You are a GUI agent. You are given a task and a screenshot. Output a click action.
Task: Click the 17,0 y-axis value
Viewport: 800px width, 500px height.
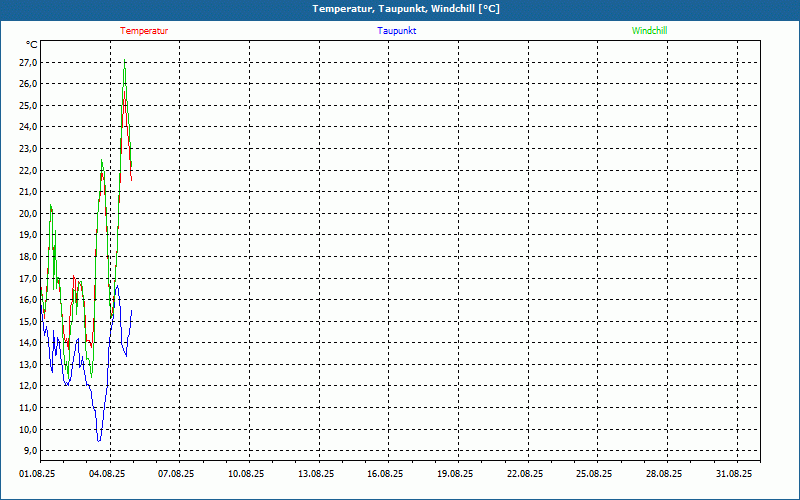click(x=28, y=278)
